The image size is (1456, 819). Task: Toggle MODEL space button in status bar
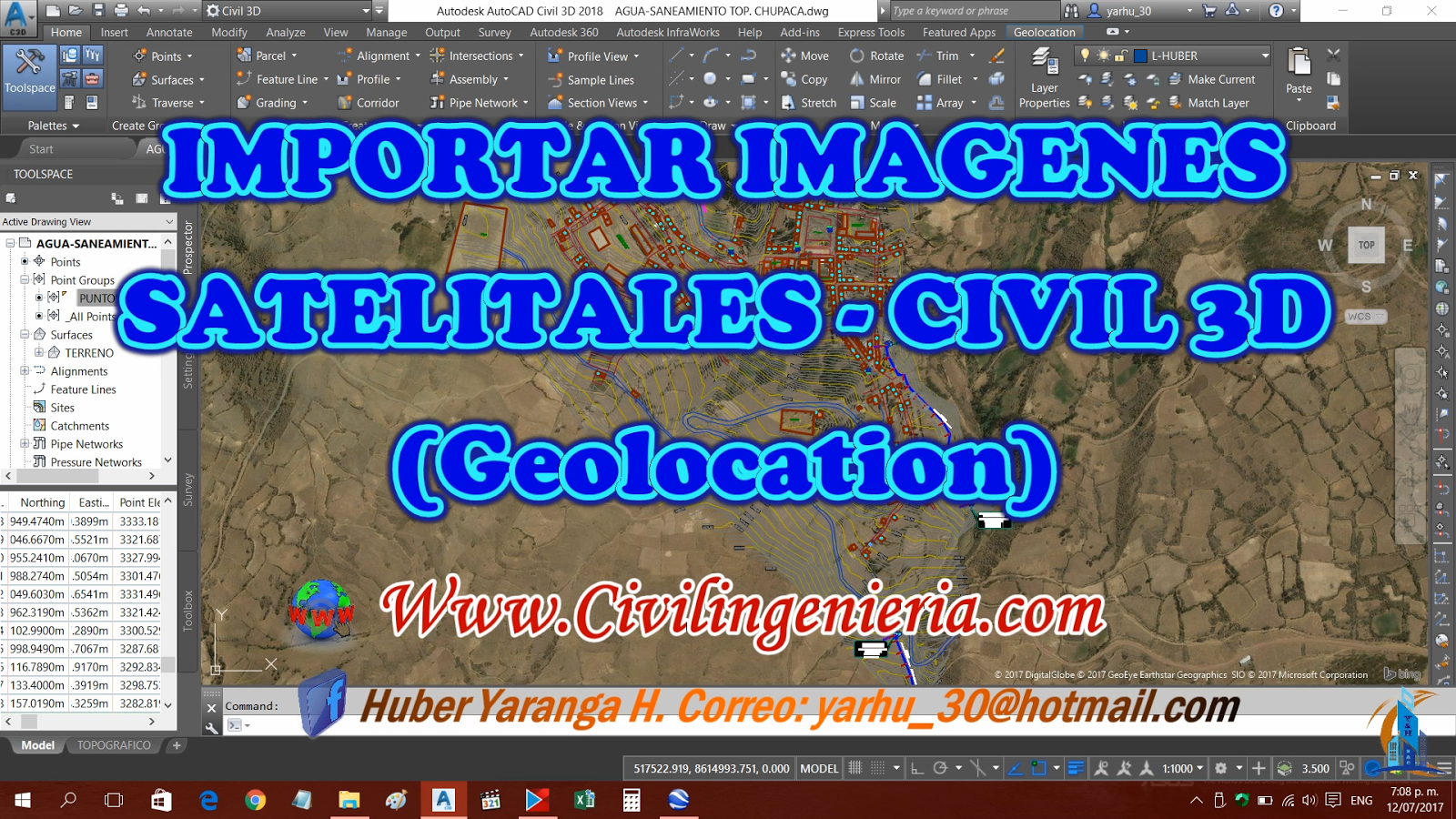[x=819, y=768]
